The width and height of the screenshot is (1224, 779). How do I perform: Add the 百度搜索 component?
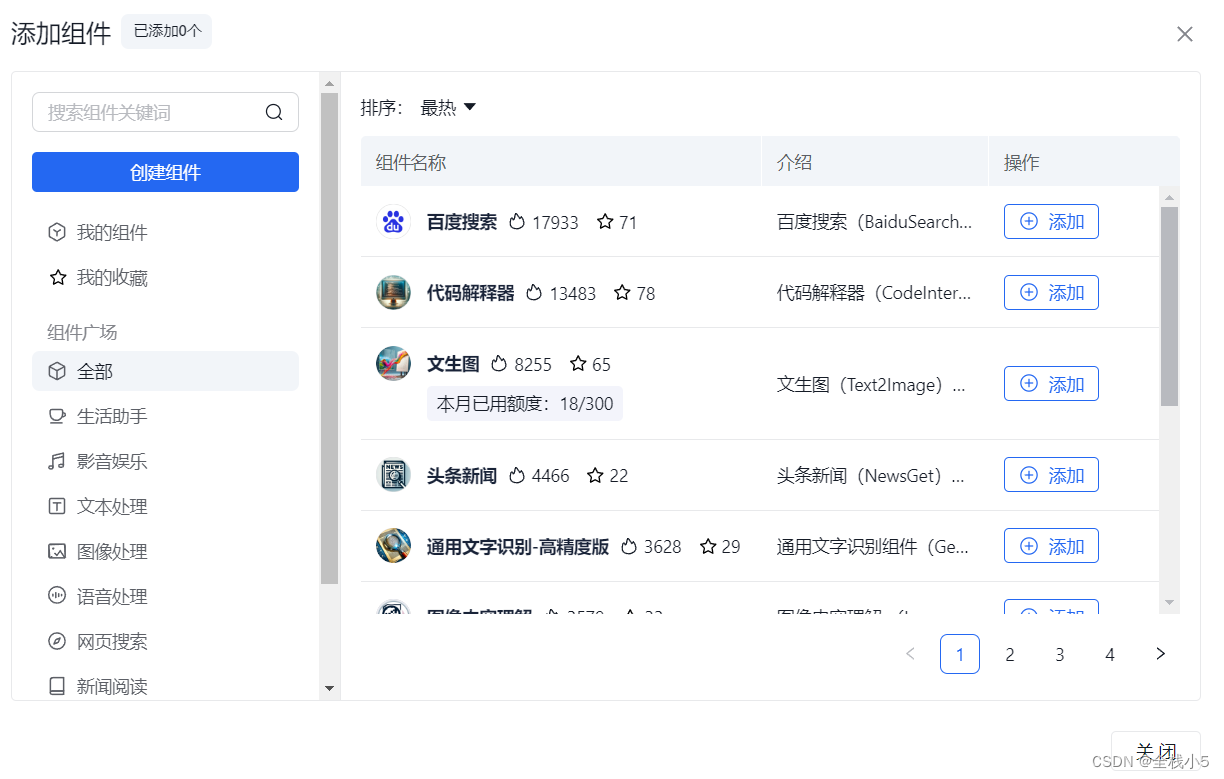click(x=1051, y=222)
